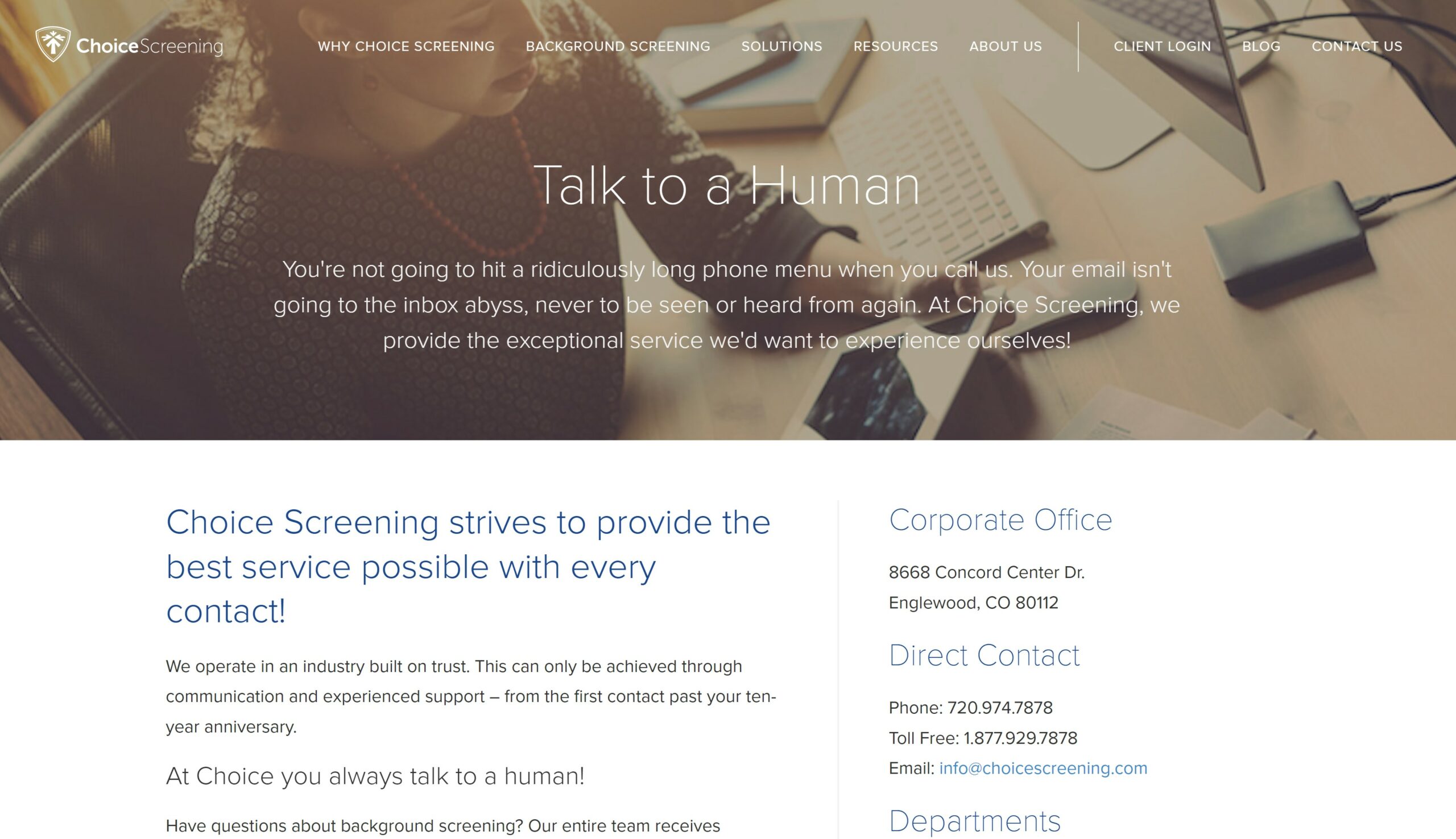The width and height of the screenshot is (1456, 839).
Task: Click the hero background image area
Action: [728, 219]
